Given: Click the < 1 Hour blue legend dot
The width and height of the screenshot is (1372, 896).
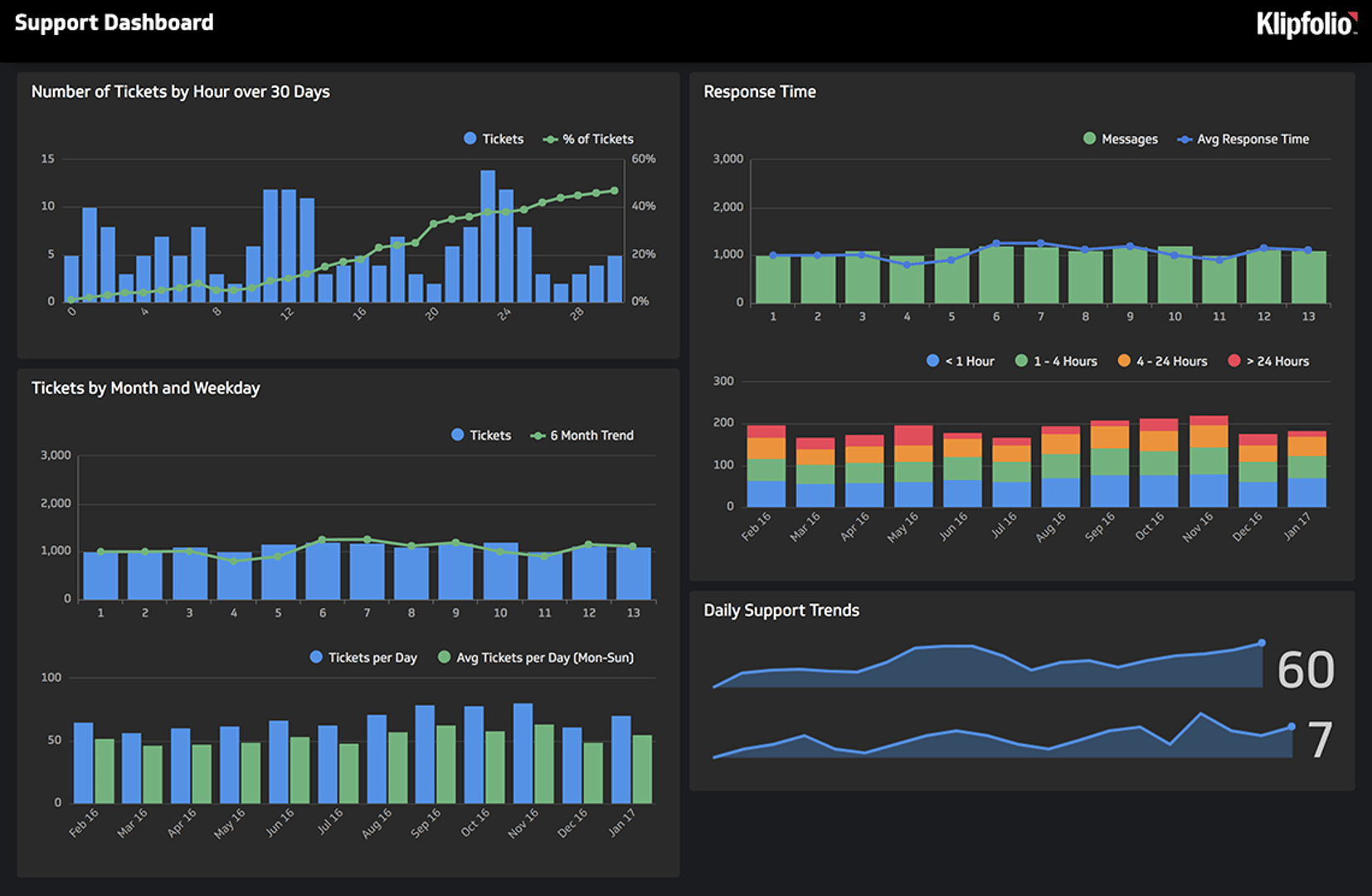Looking at the screenshot, I should [932, 361].
